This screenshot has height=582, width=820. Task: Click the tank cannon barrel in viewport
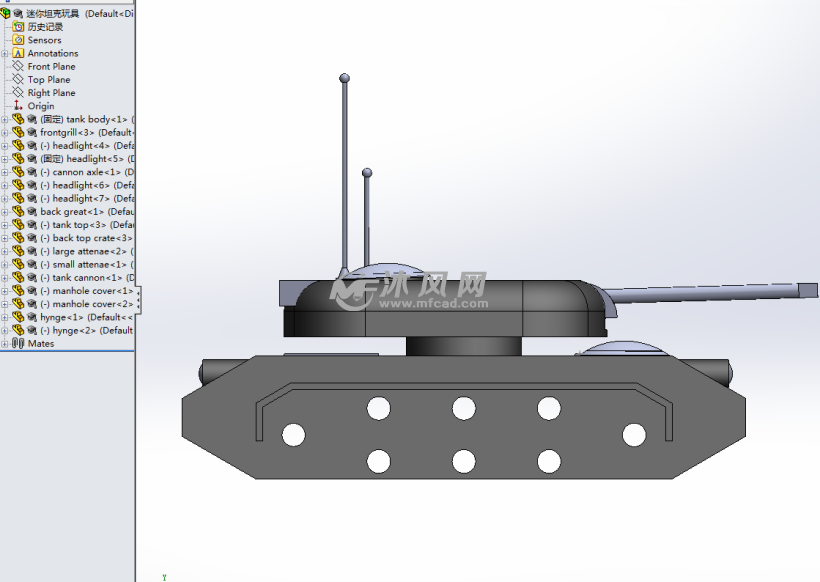coord(711,293)
